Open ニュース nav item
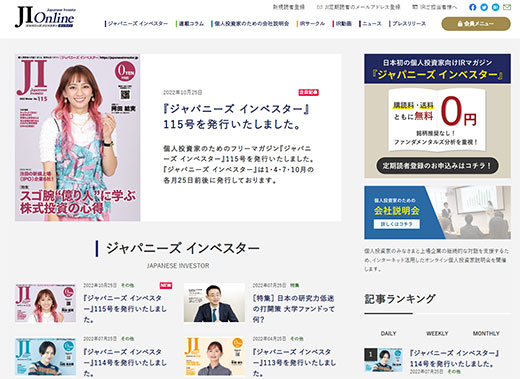 click(x=370, y=24)
